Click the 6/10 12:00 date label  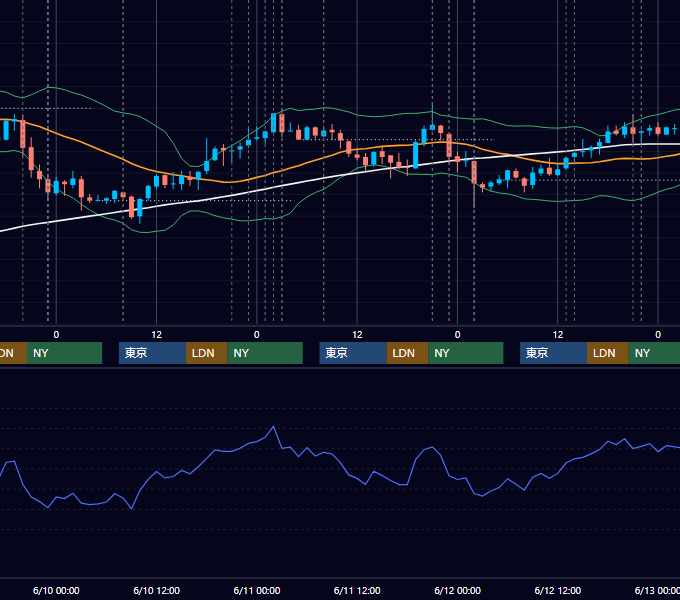[x=157, y=590]
